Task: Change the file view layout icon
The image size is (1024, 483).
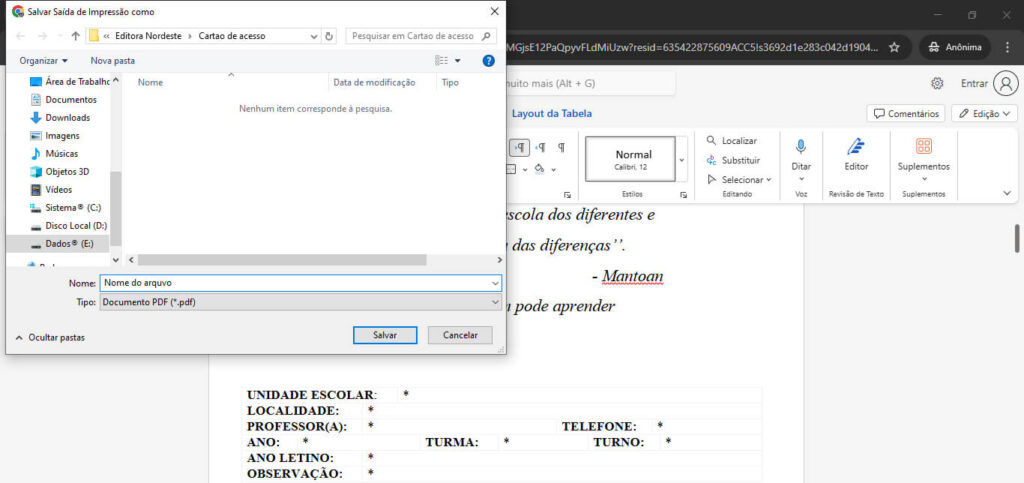Action: point(441,61)
